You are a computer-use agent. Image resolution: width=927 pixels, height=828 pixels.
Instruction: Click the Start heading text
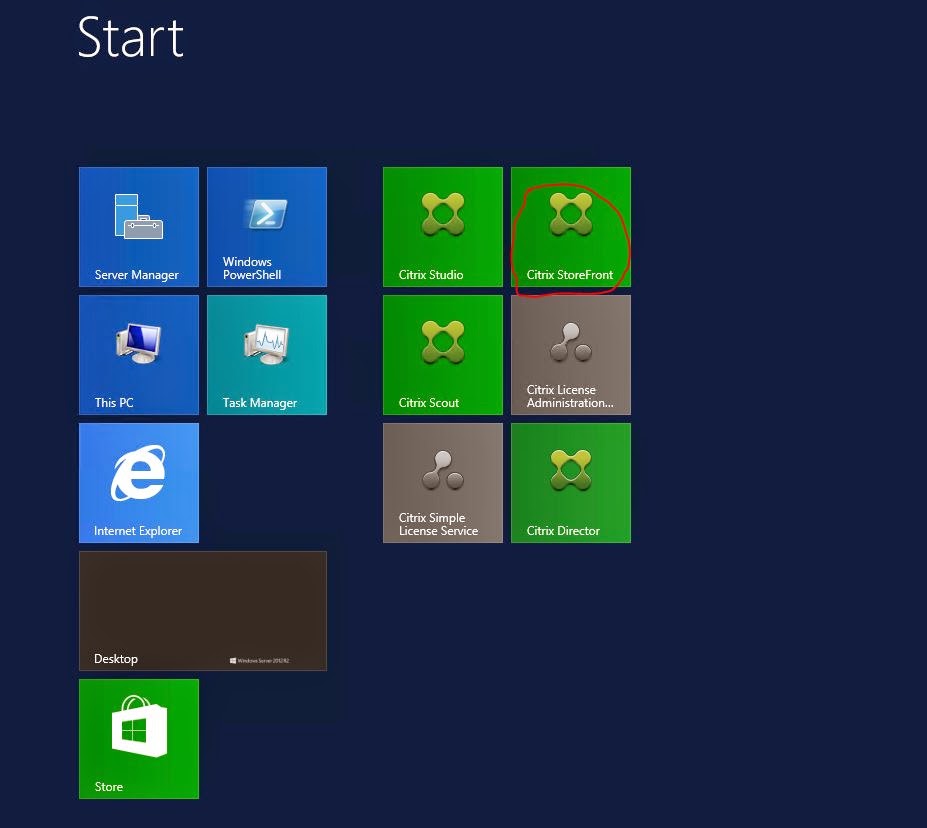click(130, 38)
